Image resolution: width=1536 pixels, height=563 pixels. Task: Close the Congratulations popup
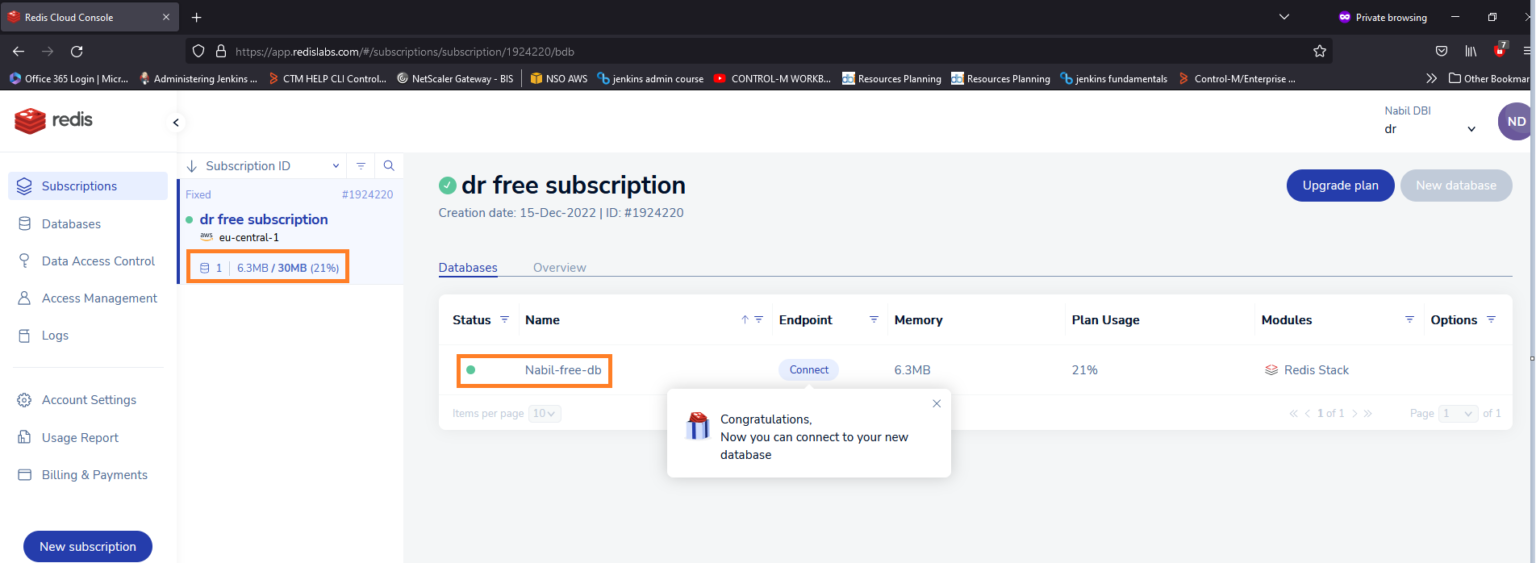coord(936,404)
